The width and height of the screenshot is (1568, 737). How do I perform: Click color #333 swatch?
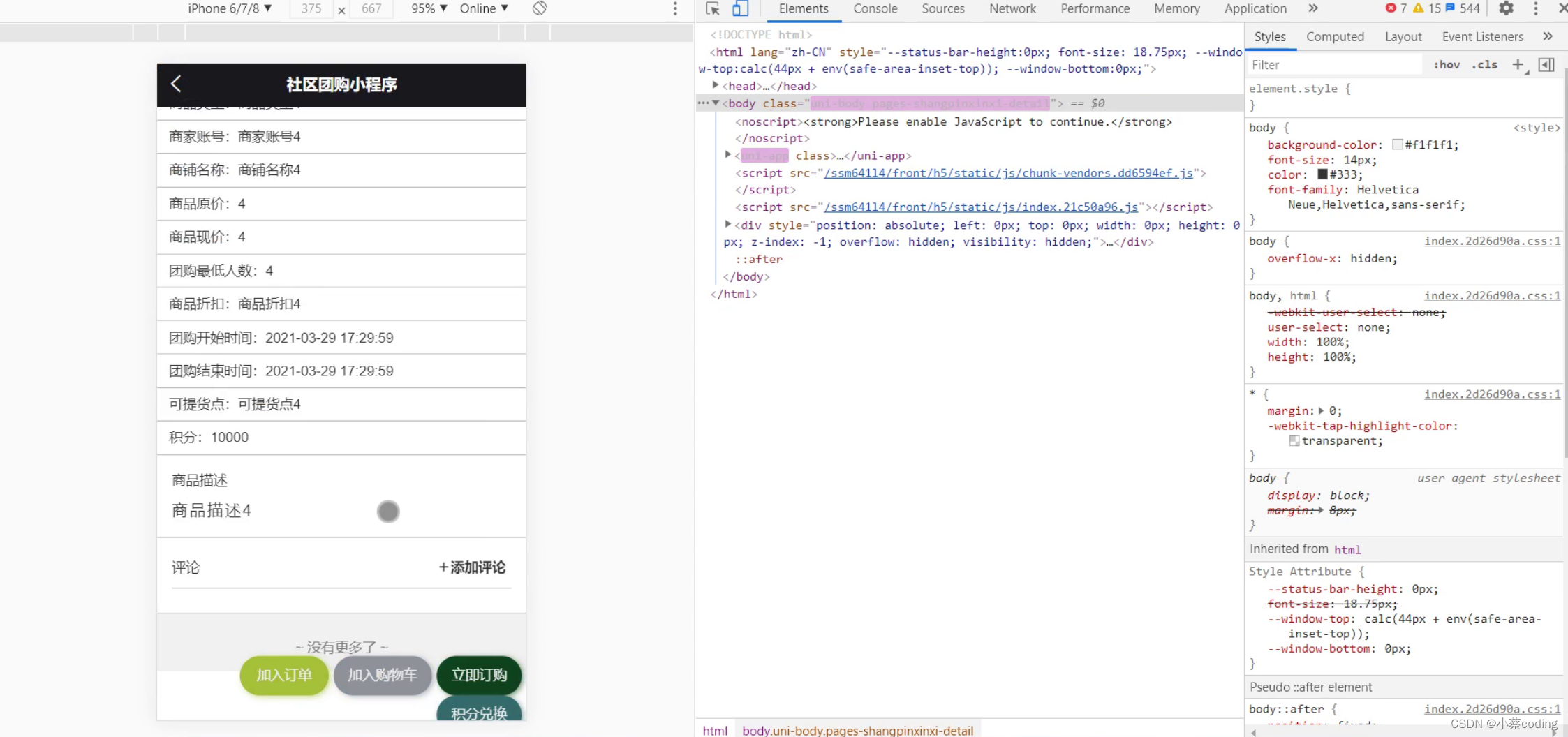point(1322,174)
